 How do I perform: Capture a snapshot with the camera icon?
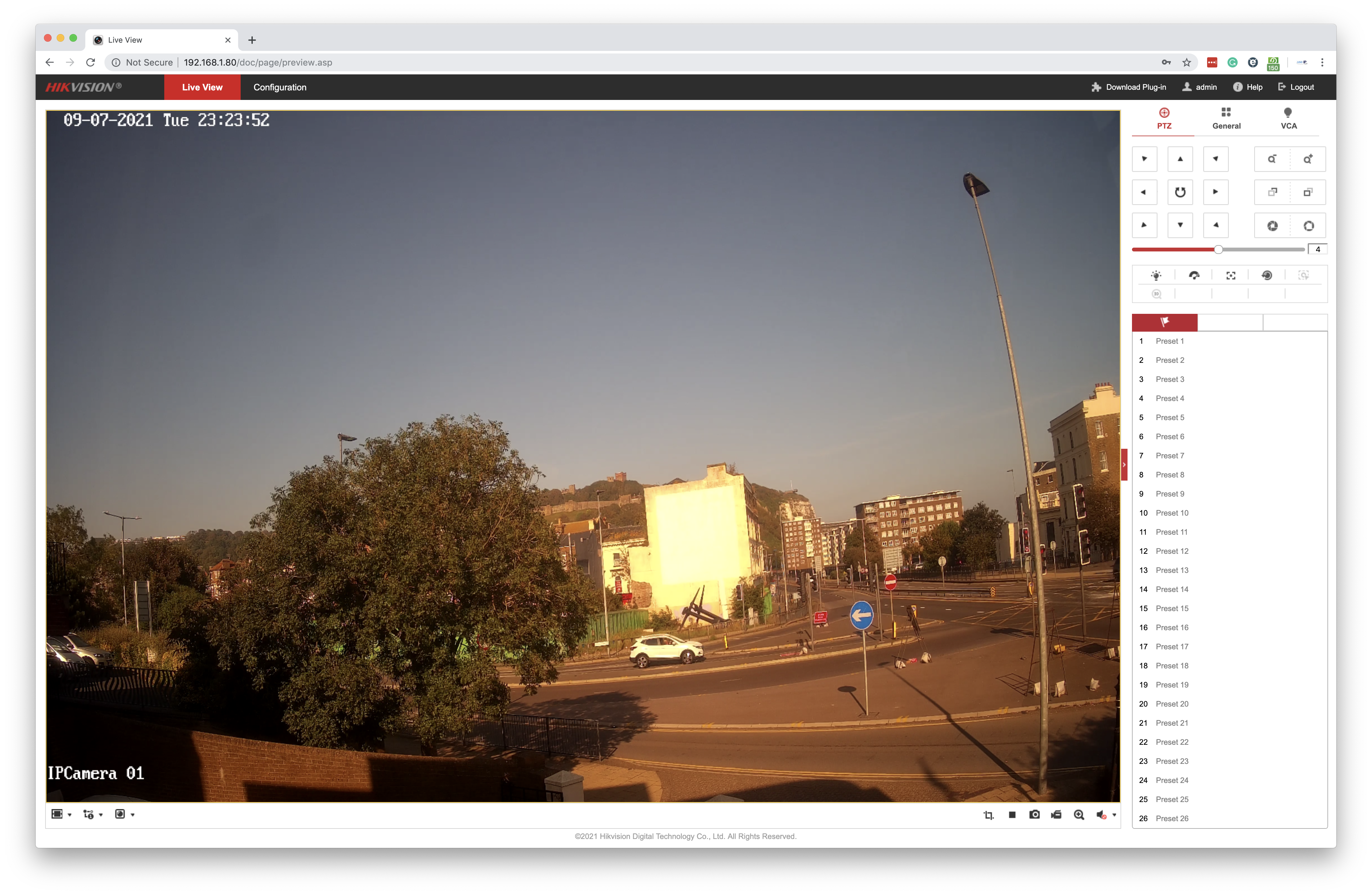pyautogui.click(x=1034, y=814)
